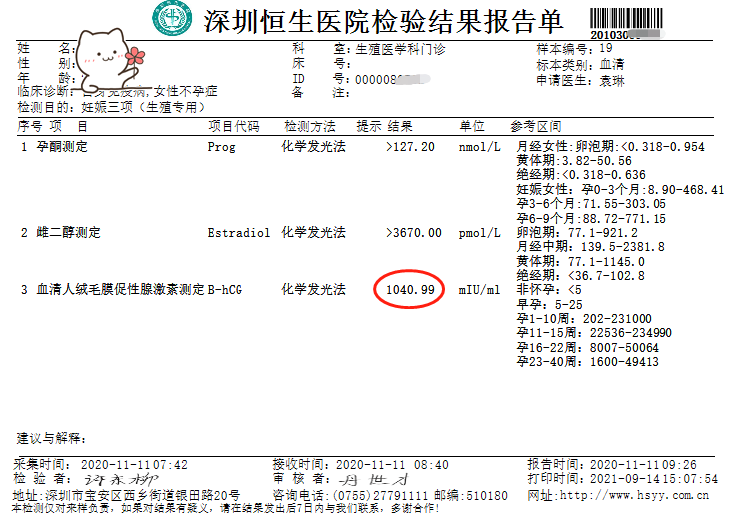
Task: Click the sample number value 19
Action: click(606, 48)
